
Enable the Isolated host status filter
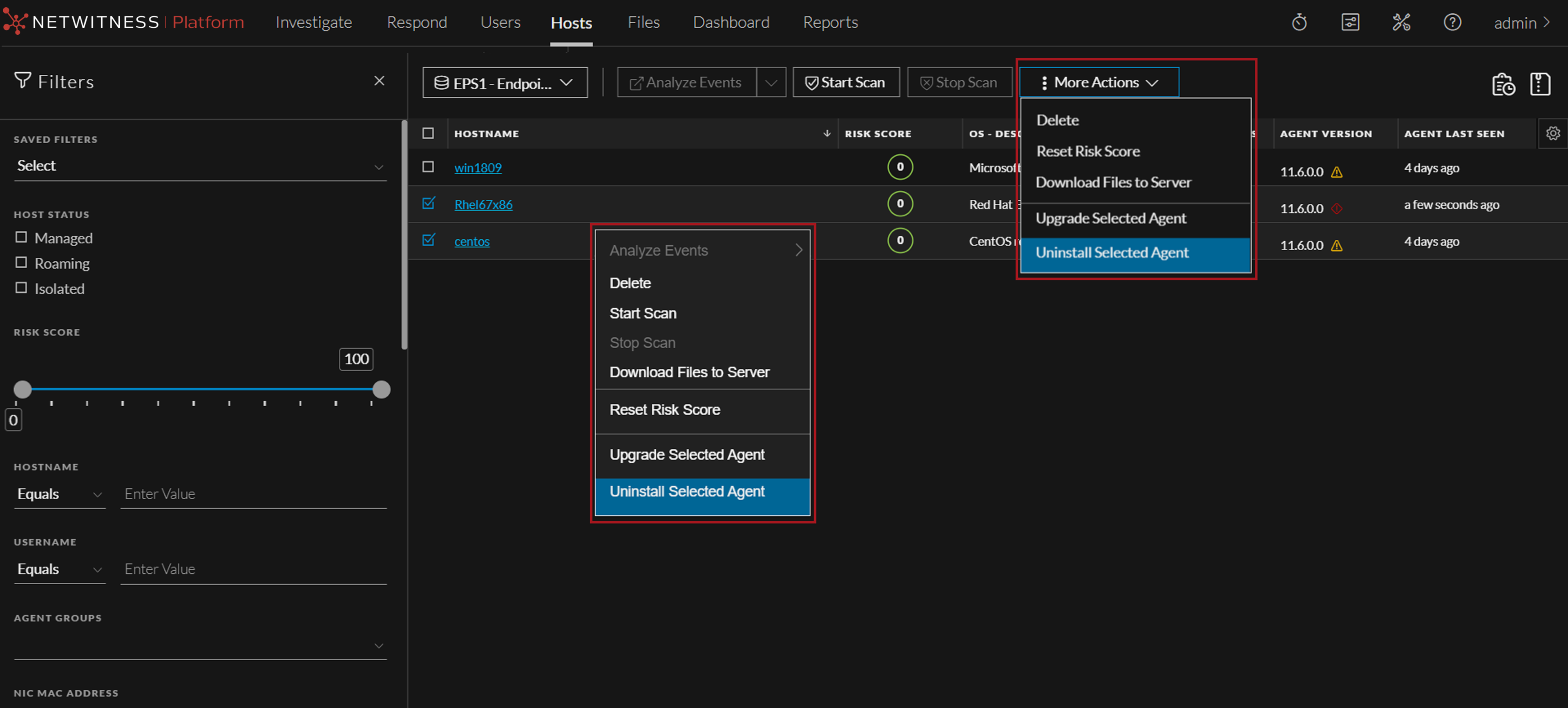click(x=21, y=288)
